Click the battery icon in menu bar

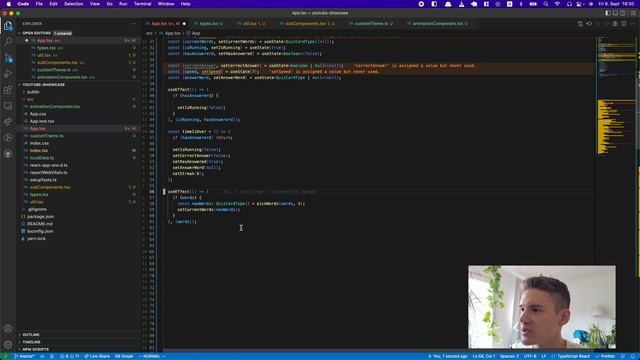pos(533,4)
